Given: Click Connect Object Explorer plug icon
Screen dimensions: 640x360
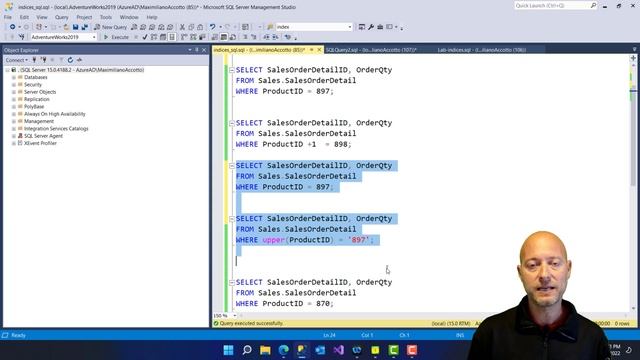Looking at the screenshot, I should pos(34,60).
